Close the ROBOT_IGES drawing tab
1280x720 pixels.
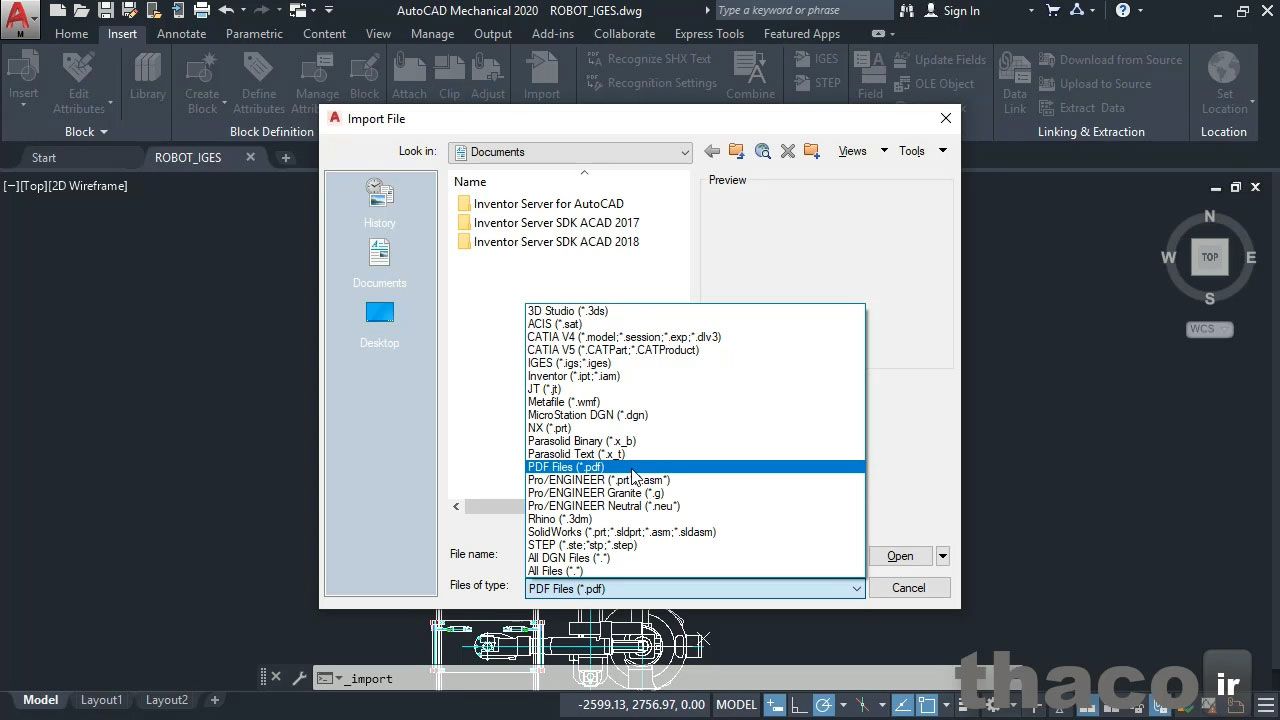[251, 157]
